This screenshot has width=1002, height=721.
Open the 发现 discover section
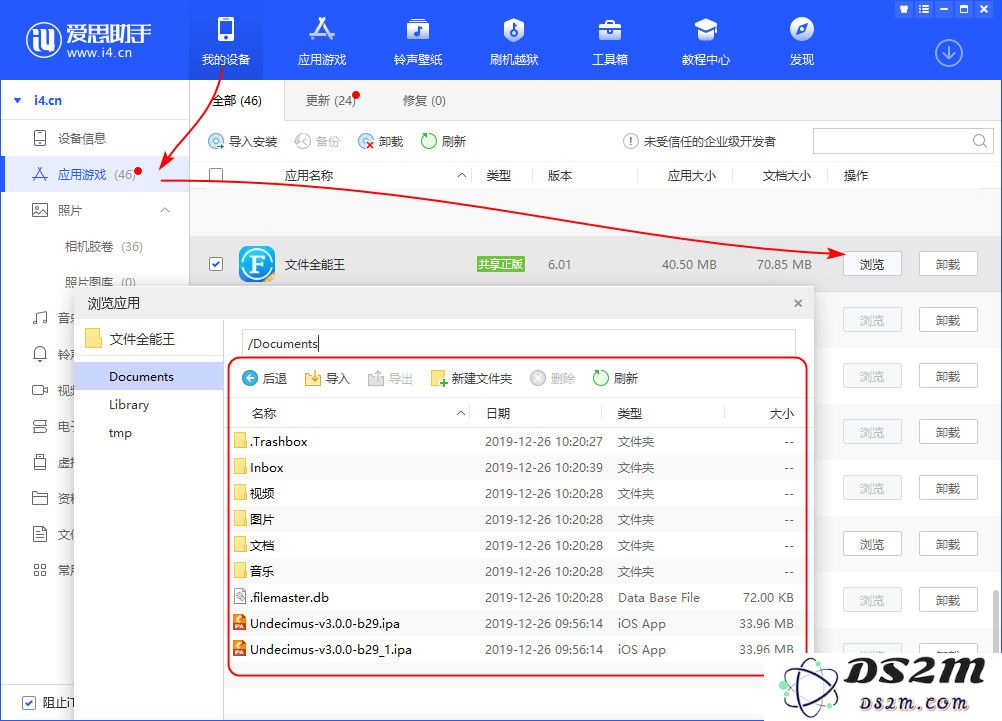tap(801, 41)
